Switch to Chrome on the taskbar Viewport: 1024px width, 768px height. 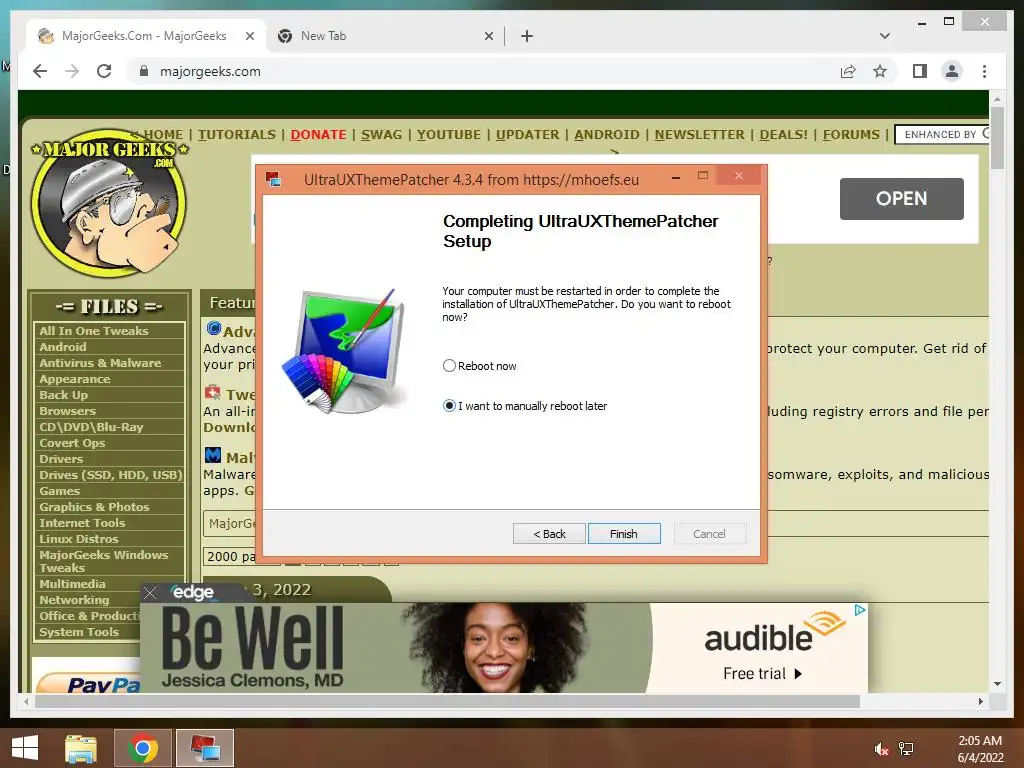tap(142, 748)
